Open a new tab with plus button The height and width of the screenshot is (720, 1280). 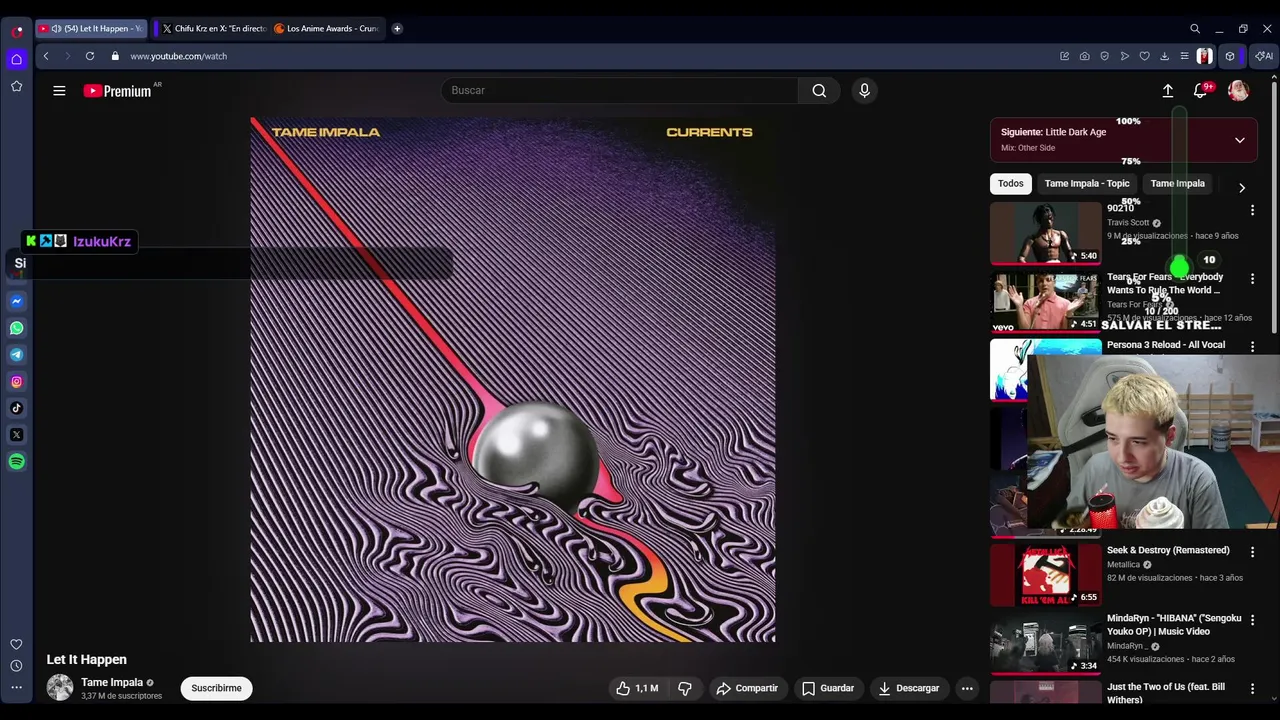click(x=397, y=29)
